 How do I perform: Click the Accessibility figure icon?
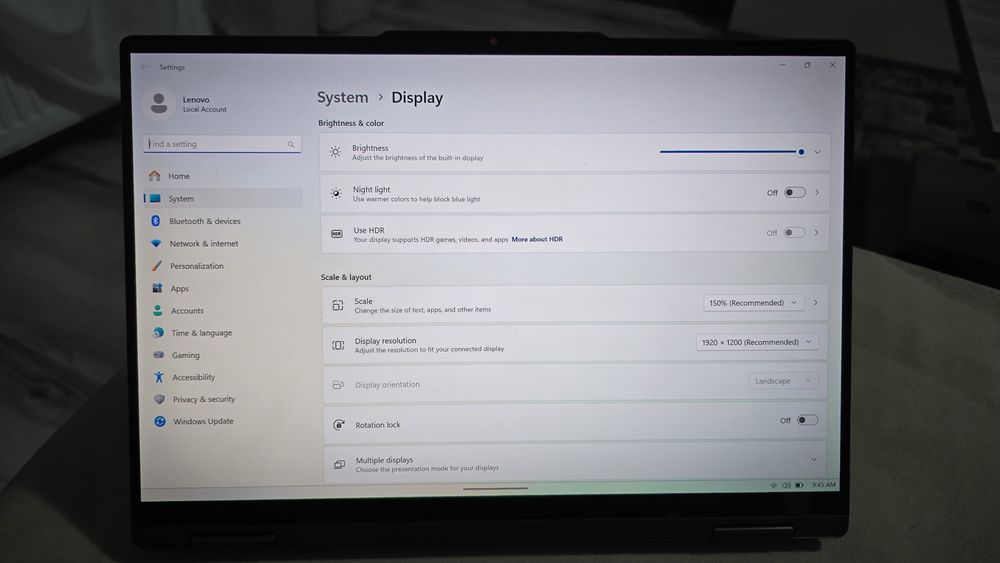tap(159, 377)
